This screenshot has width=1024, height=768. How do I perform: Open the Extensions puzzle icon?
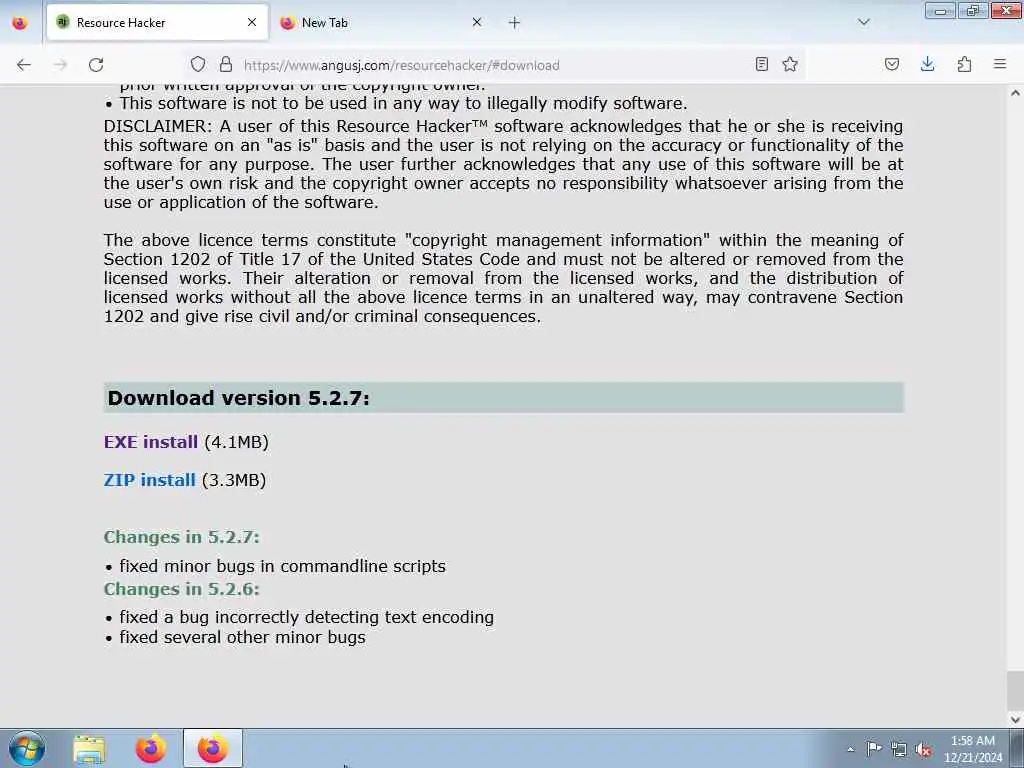click(964, 64)
